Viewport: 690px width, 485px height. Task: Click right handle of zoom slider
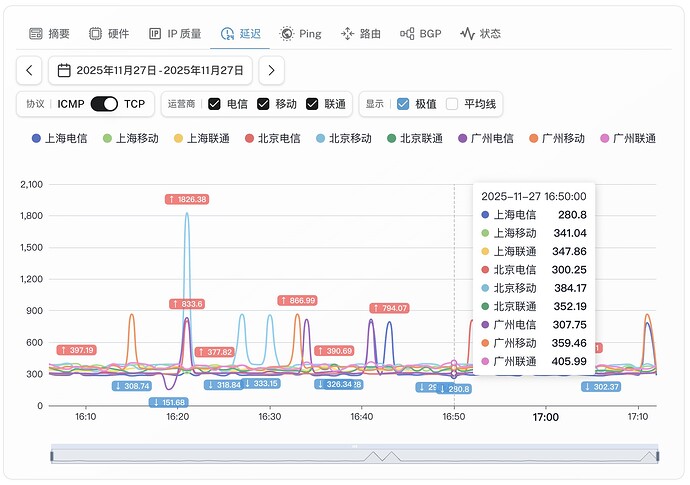click(658, 456)
